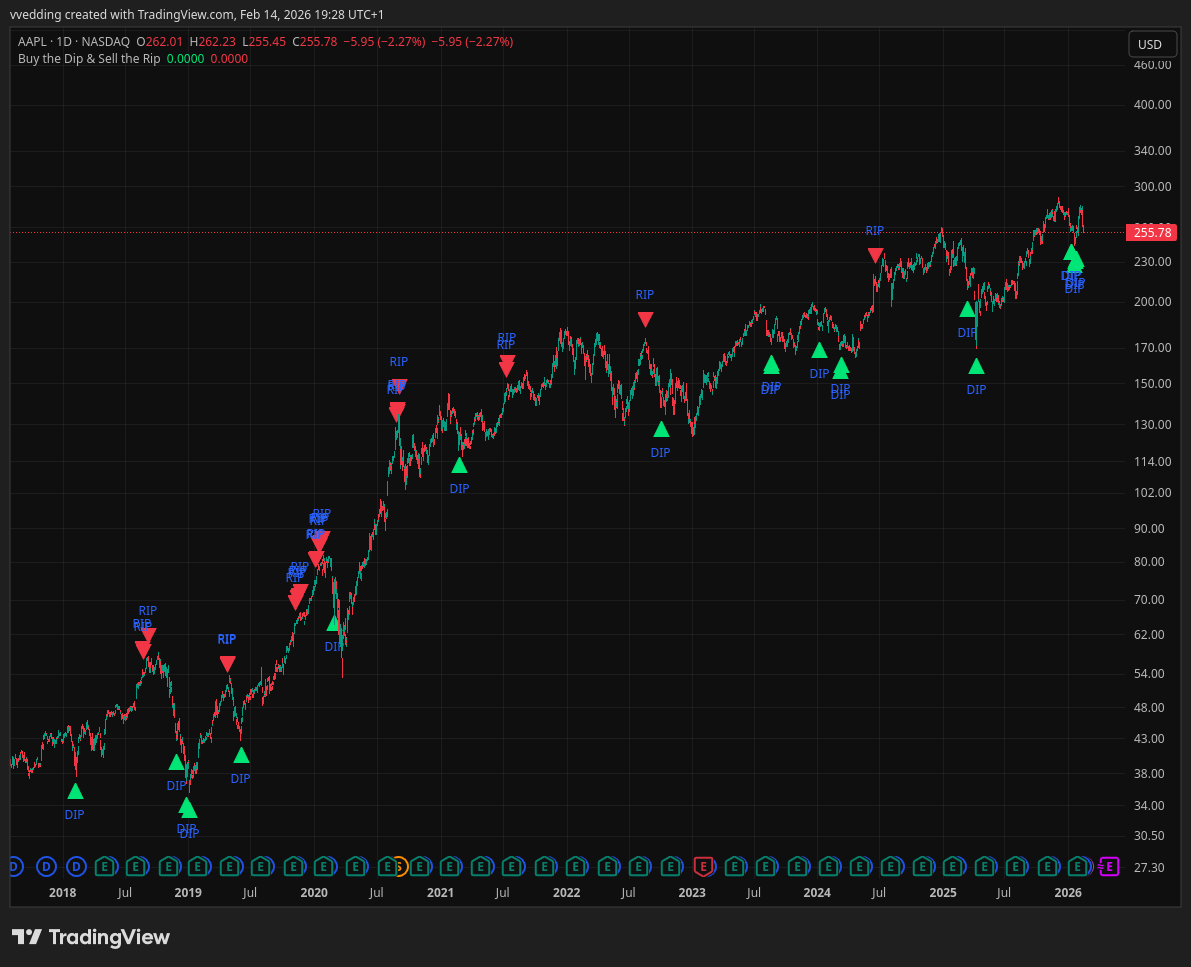
Task: Click the orange stock split S icon
Action: pos(400,866)
